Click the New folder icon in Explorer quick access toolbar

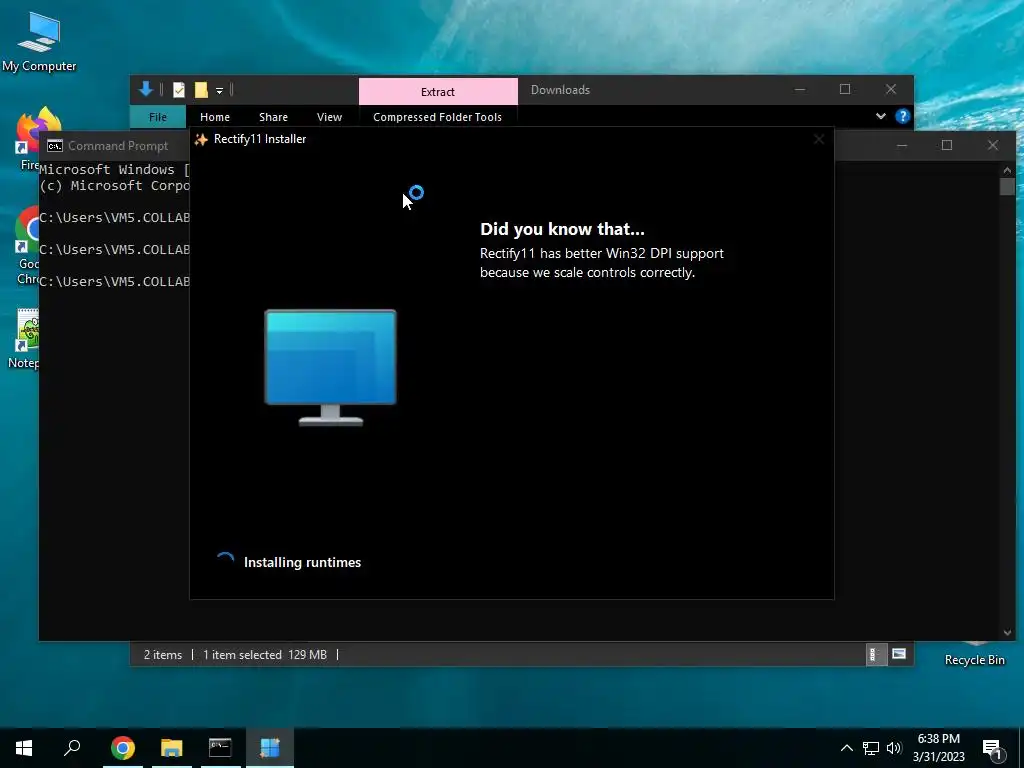click(201, 90)
